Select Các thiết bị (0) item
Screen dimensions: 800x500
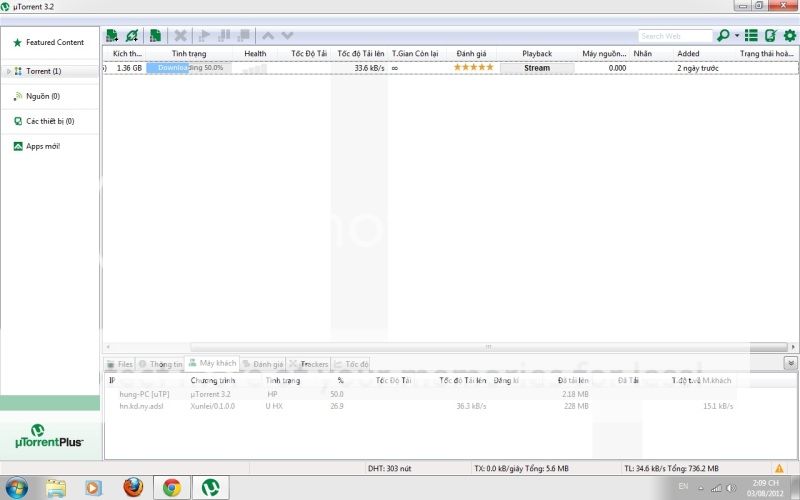click(x=49, y=121)
